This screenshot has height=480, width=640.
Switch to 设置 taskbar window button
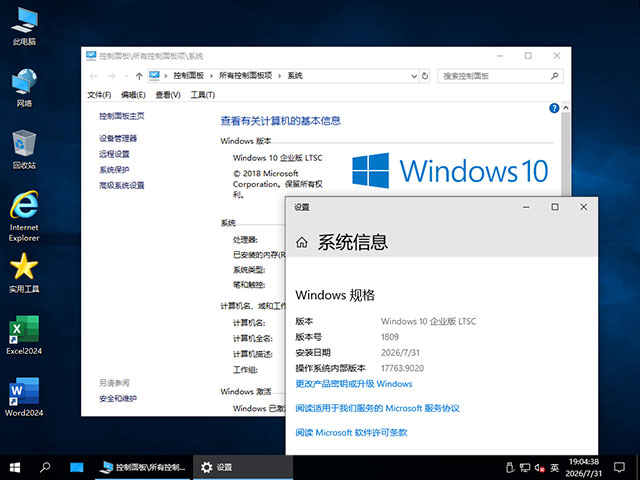242,467
